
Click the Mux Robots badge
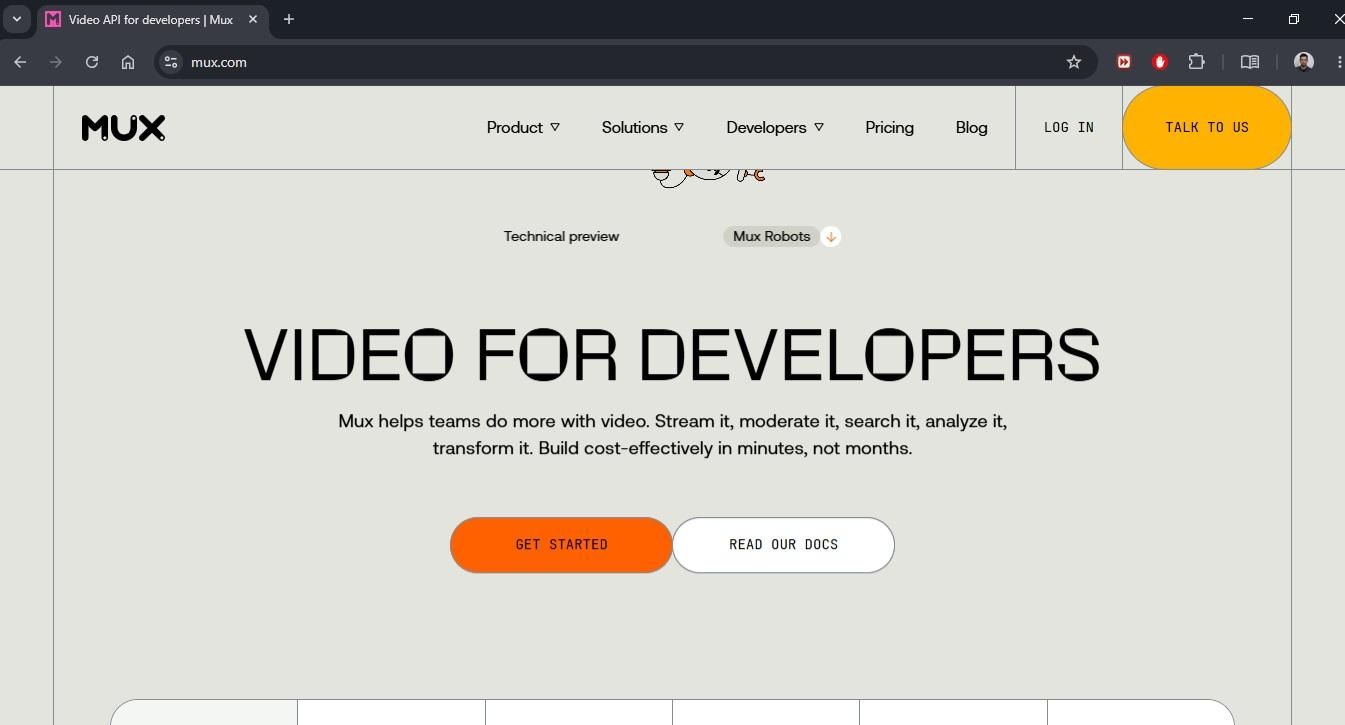coord(771,236)
